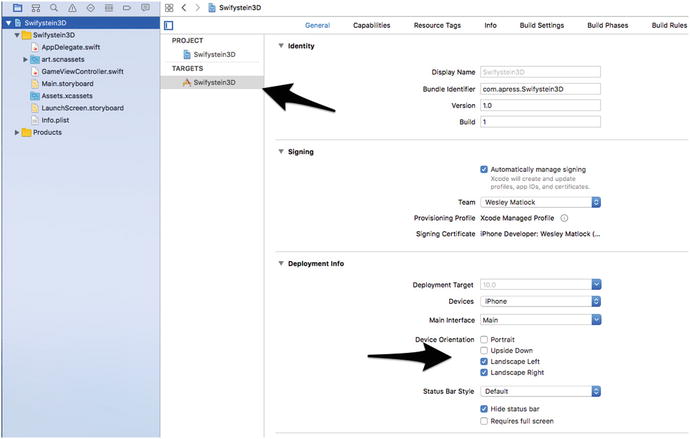
Task: Open the Symbol navigator icon
Action: [x=36, y=7]
